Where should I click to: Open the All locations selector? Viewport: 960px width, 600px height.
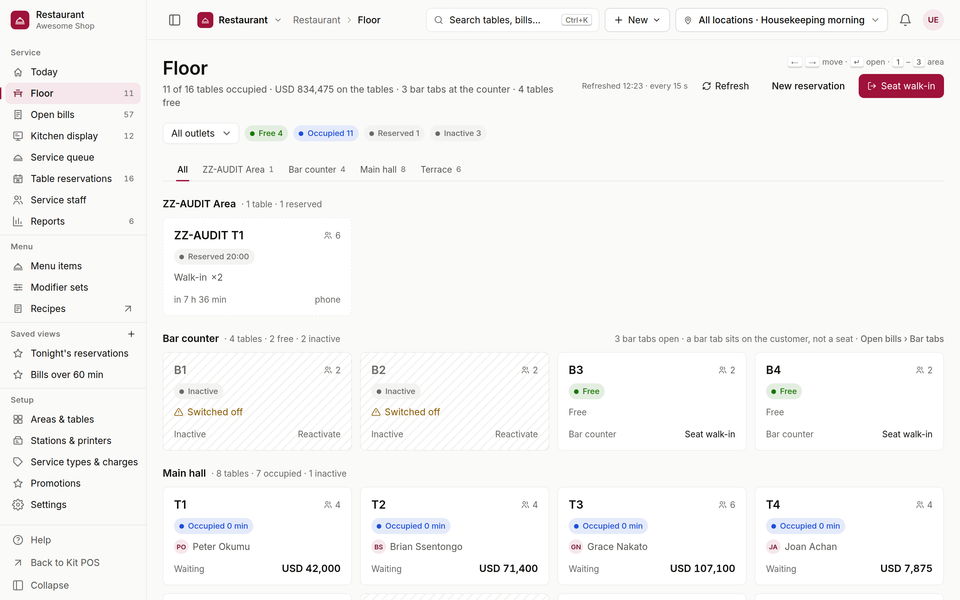pyautogui.click(x=782, y=20)
